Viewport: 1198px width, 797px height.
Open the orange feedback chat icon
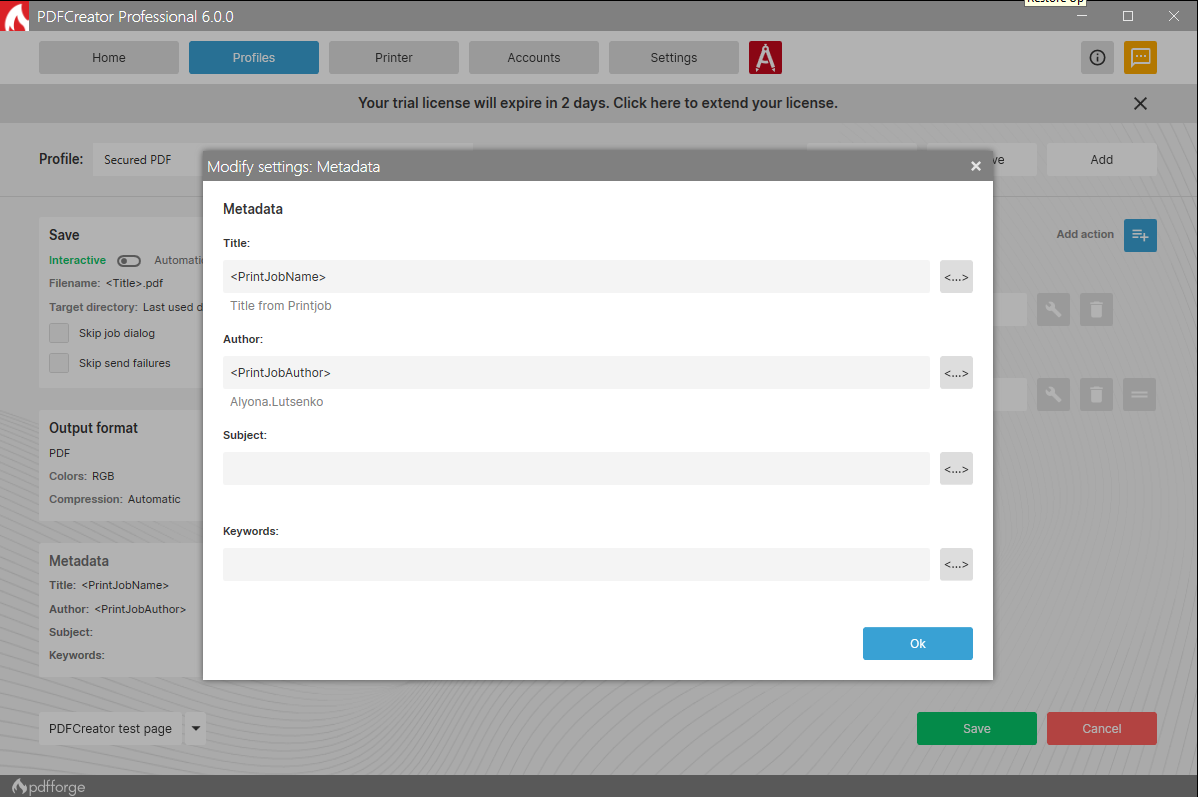click(1140, 57)
